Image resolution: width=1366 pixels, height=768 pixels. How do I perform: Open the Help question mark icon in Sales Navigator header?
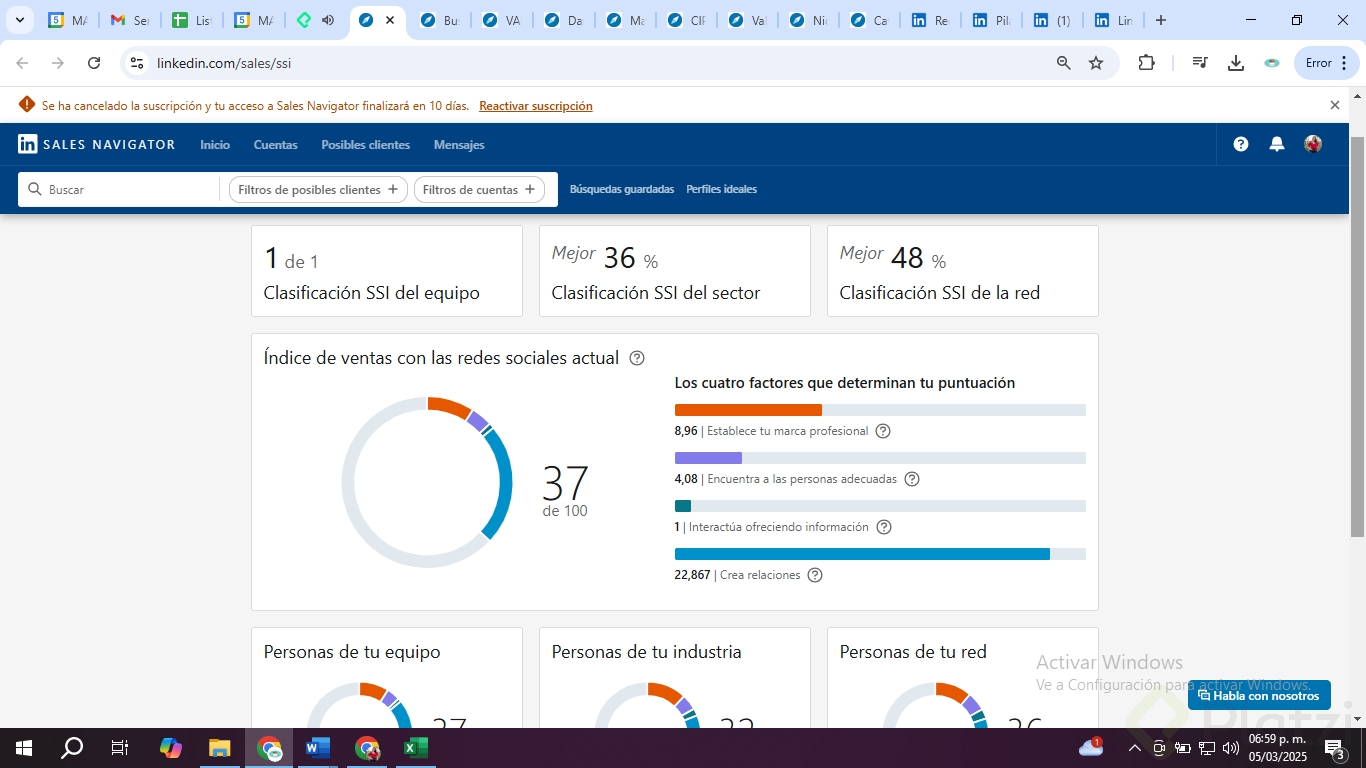coord(1241,144)
